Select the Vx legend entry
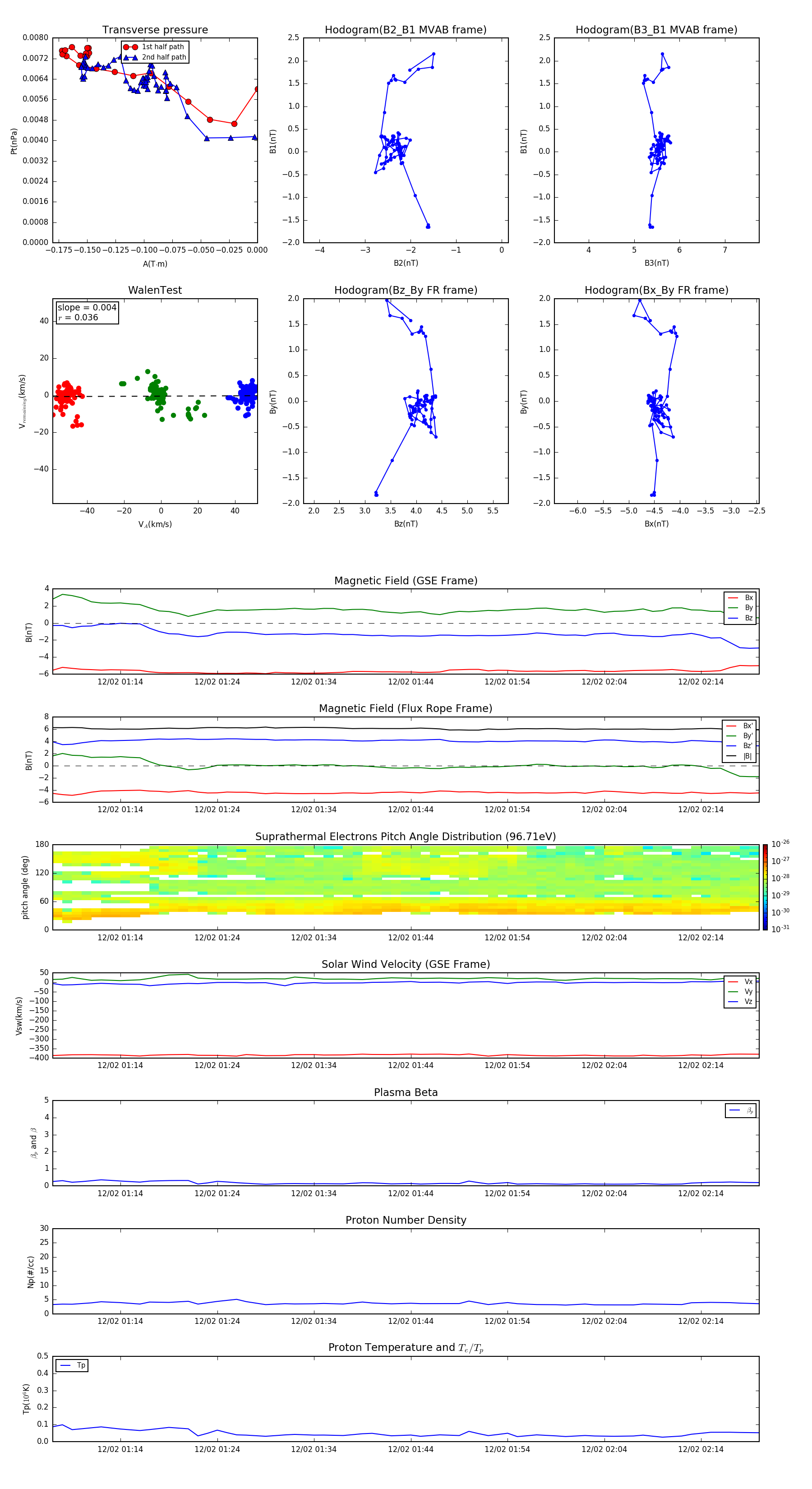Image resolution: width=812 pixels, height=1489 pixels. (x=740, y=981)
